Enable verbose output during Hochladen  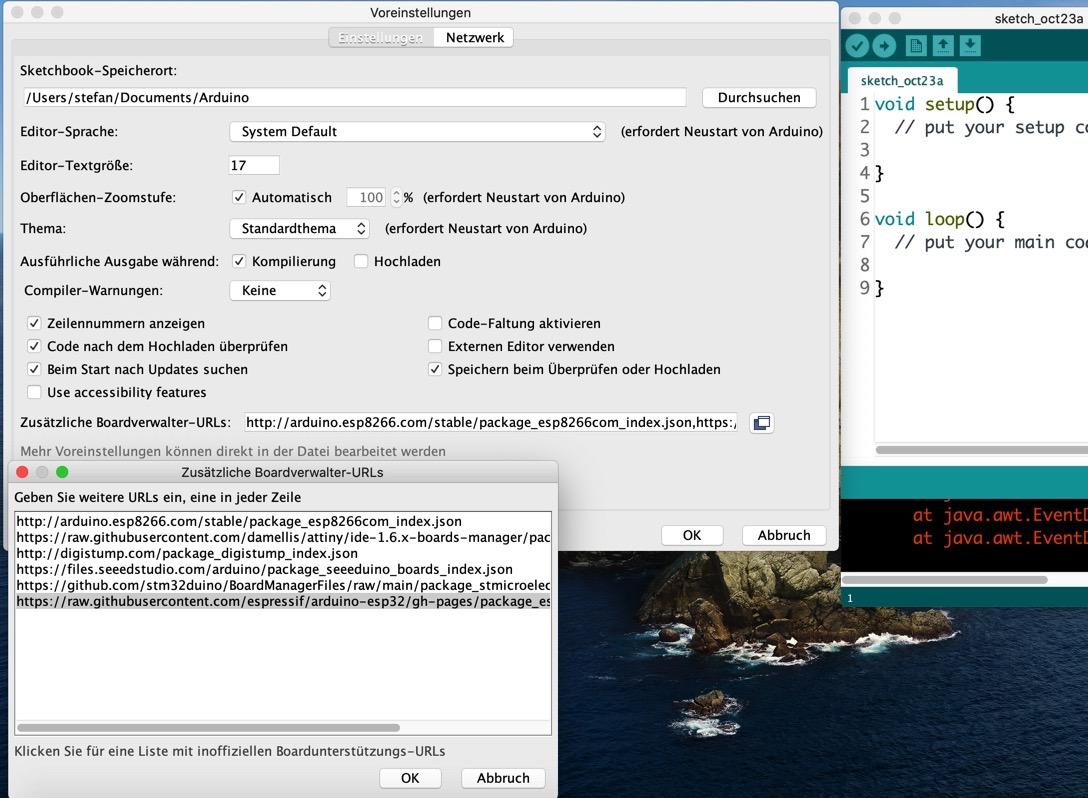tap(361, 261)
